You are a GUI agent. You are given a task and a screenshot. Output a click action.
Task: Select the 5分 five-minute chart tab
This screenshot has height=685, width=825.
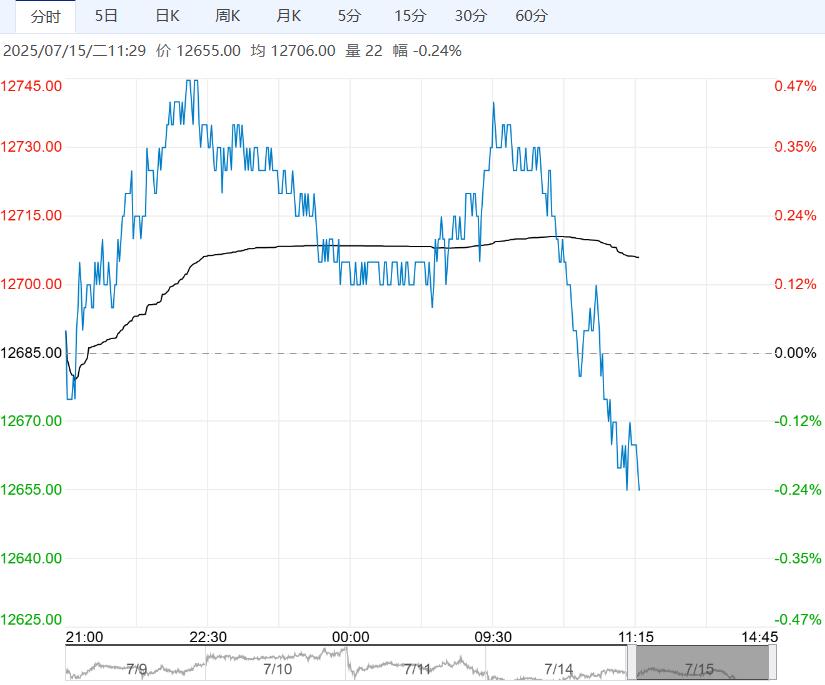click(x=349, y=16)
